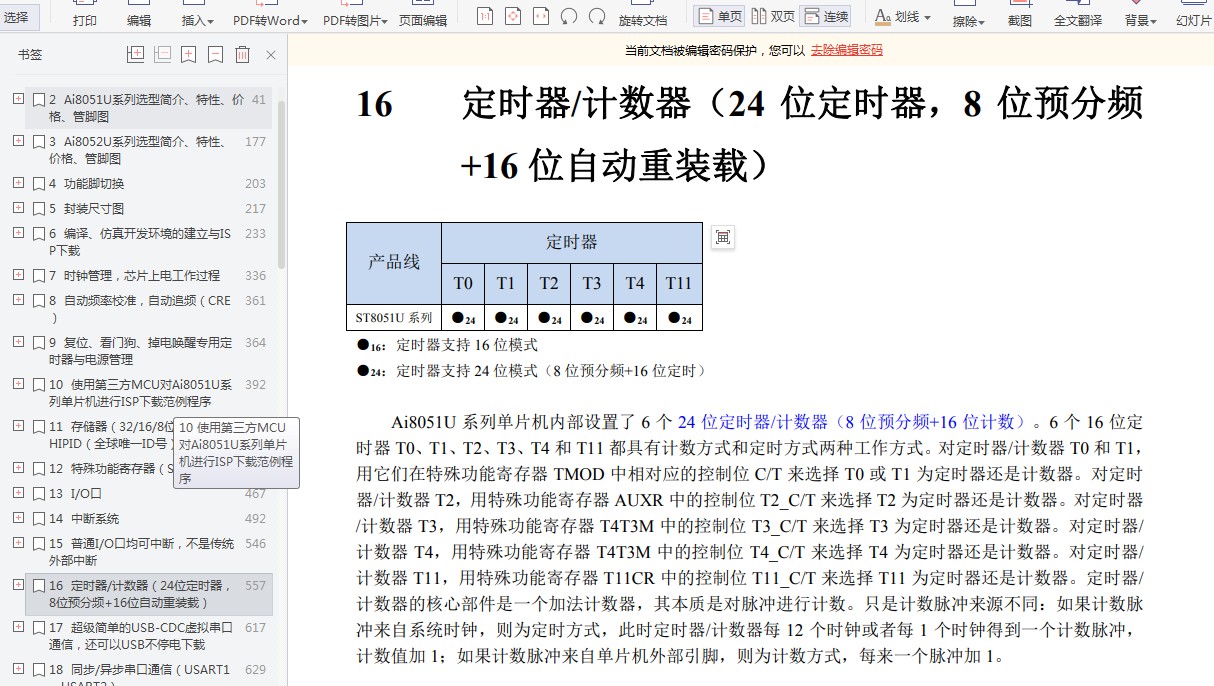This screenshot has width=1214, height=686.
Task: Toggle continuous (连续) scrolling mode
Action: point(825,16)
